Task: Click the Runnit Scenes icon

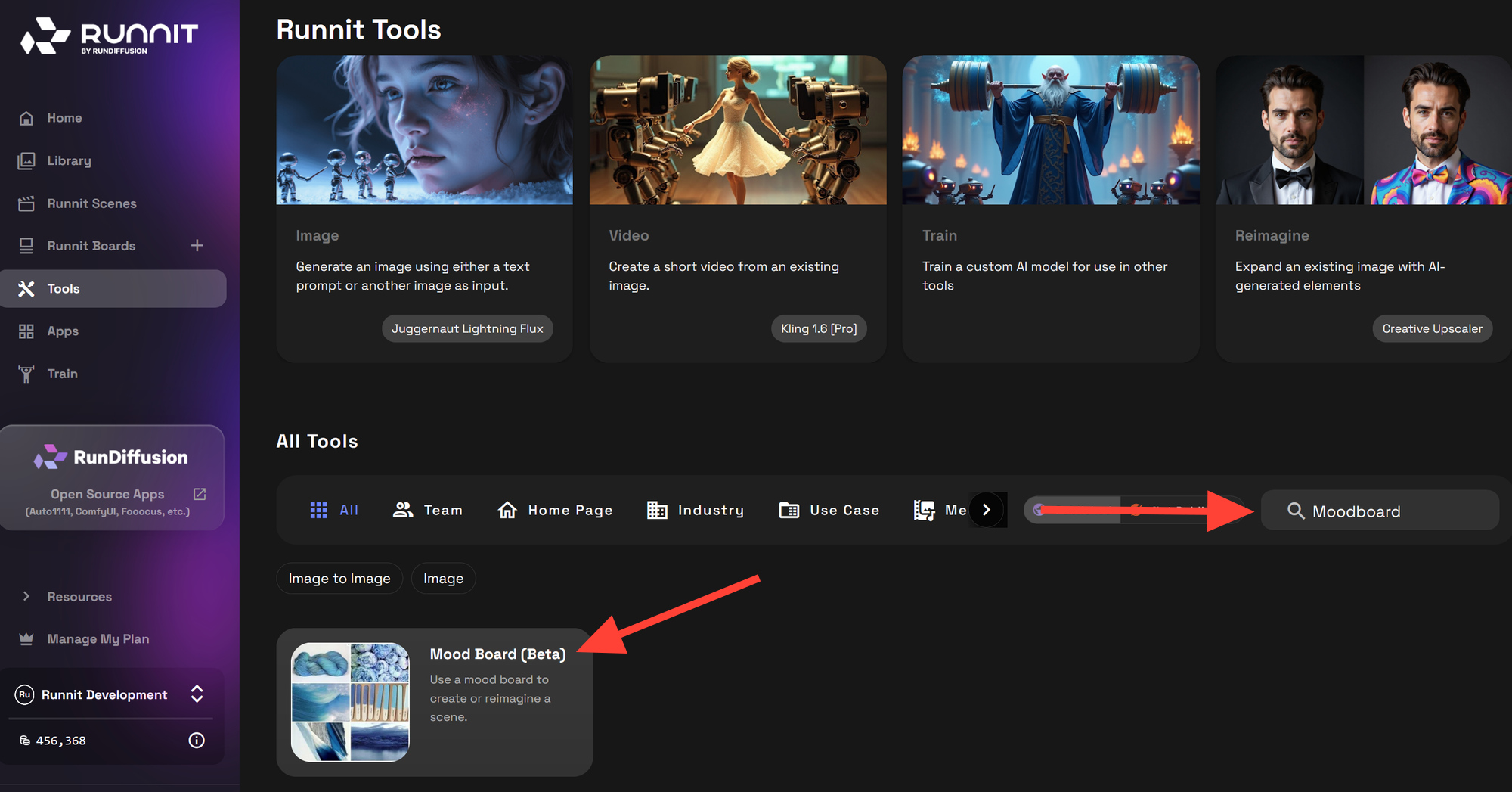Action: coord(26,203)
